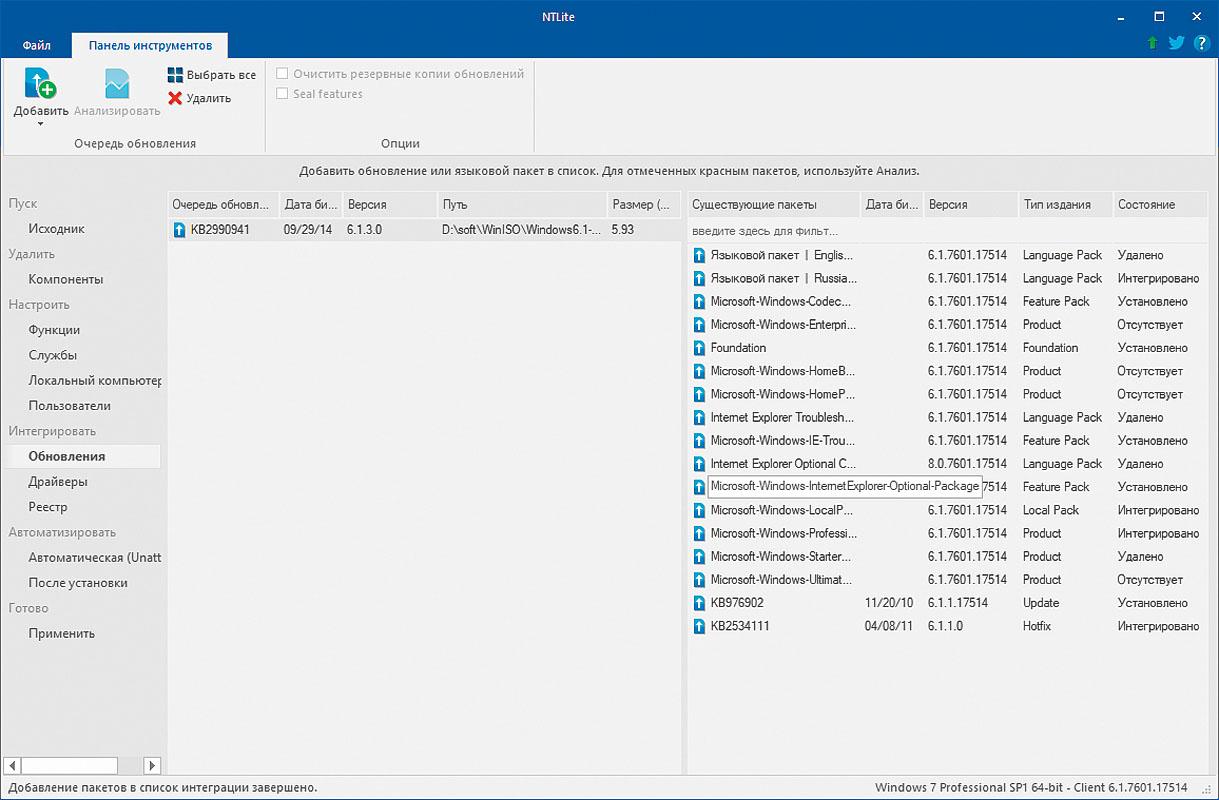Open help via question mark icon
The width and height of the screenshot is (1219, 800).
[x=1201, y=44]
